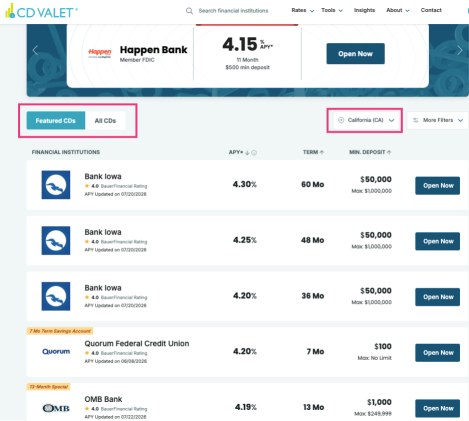Click the location pin icon in state selector

[341, 120]
